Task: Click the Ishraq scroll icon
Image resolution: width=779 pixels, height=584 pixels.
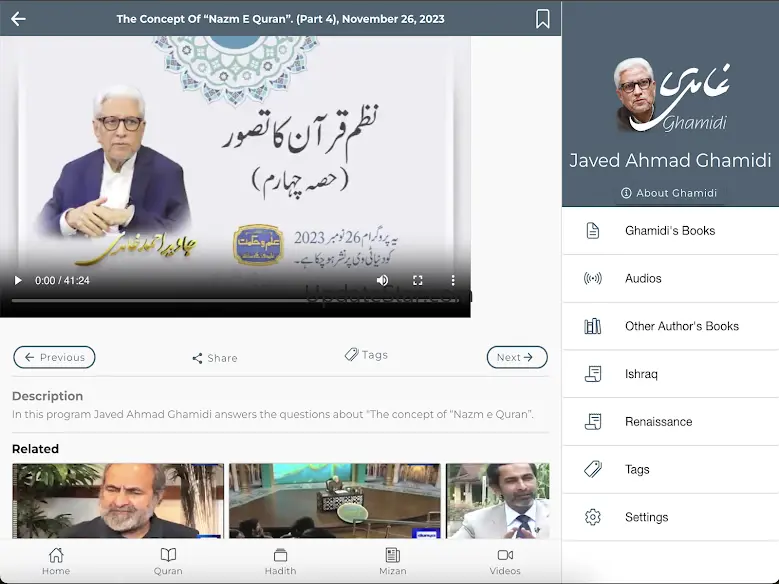Action: (x=593, y=374)
